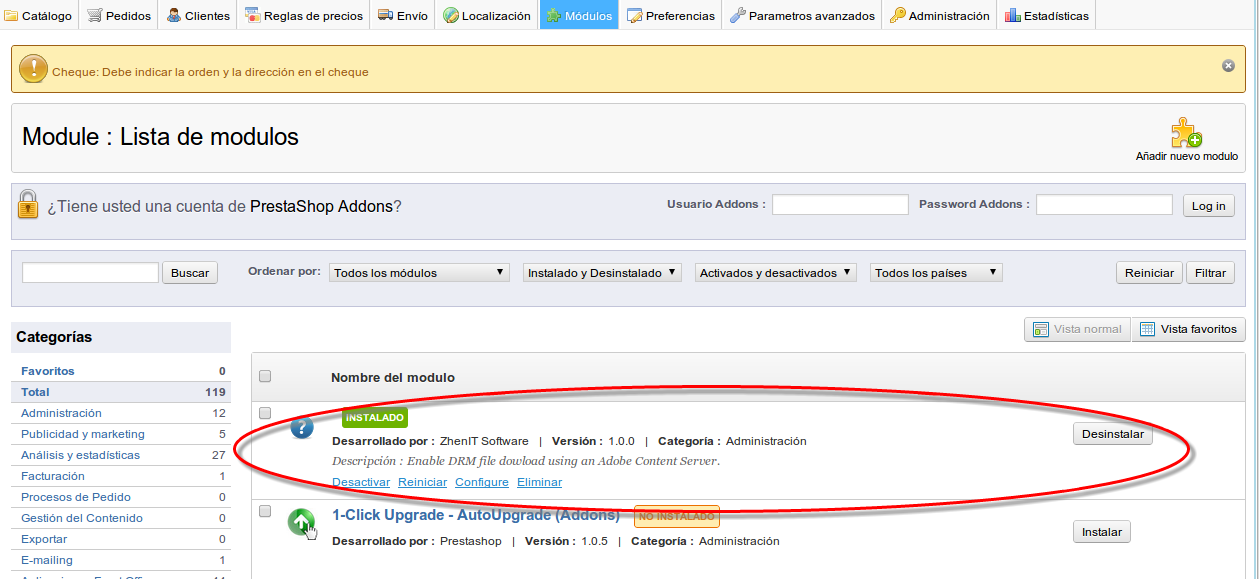Select the Módulos tab
This screenshot has width=1259, height=579.
pyautogui.click(x=580, y=15)
